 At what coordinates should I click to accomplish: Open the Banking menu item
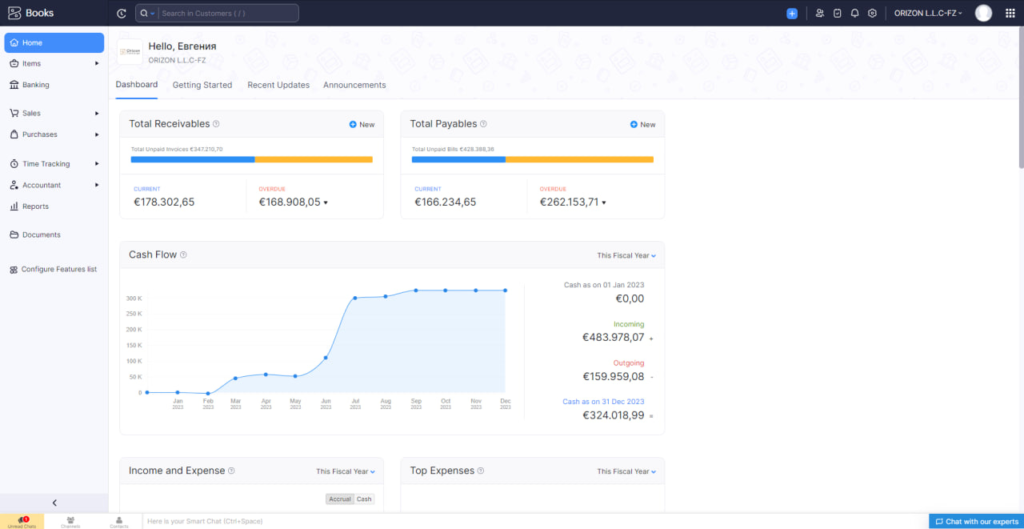[x=35, y=85]
